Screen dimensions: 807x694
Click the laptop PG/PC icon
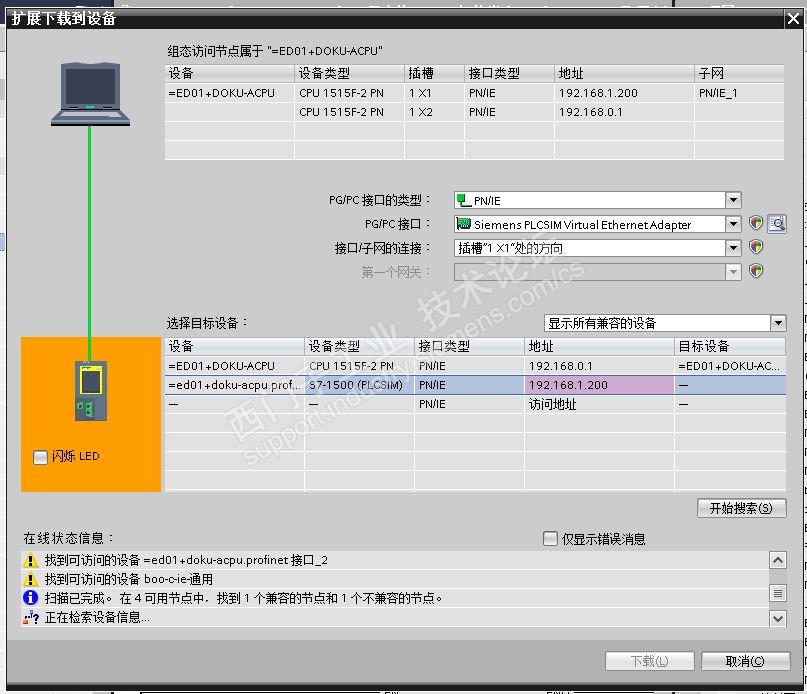coord(90,94)
